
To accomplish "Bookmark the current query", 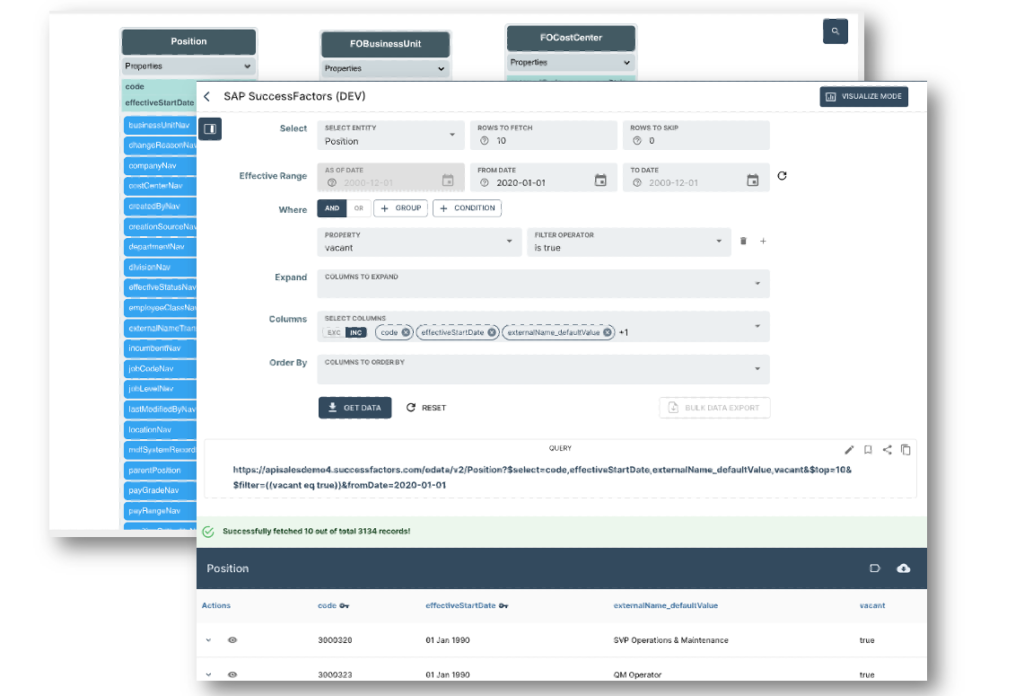I will click(868, 450).
